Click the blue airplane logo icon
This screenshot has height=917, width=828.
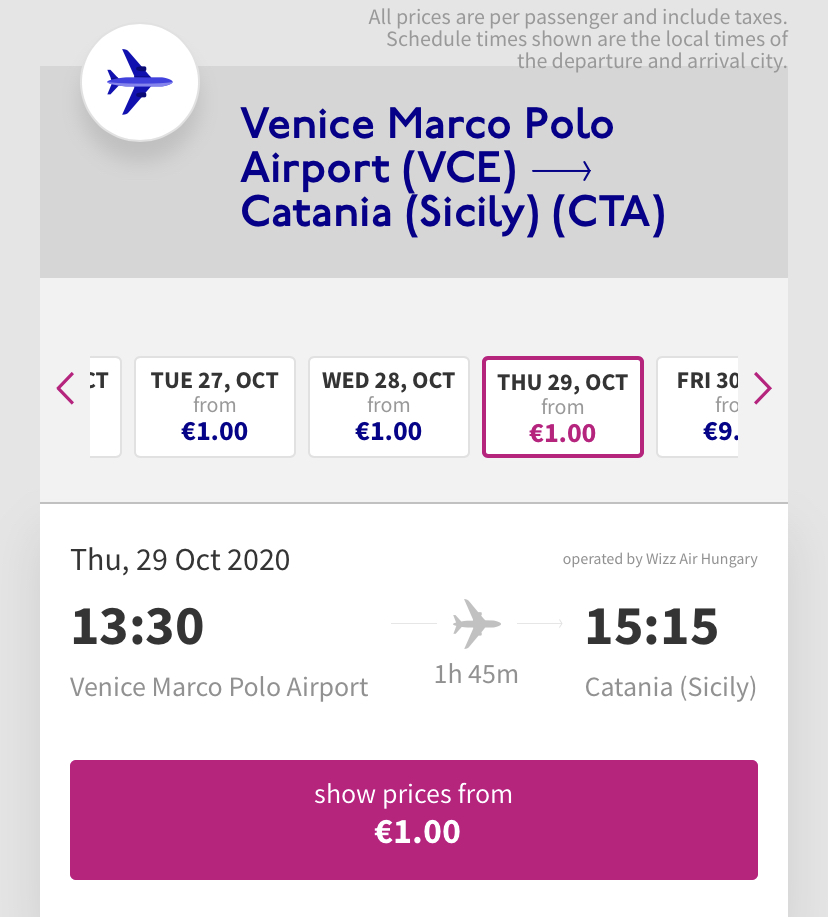click(140, 82)
